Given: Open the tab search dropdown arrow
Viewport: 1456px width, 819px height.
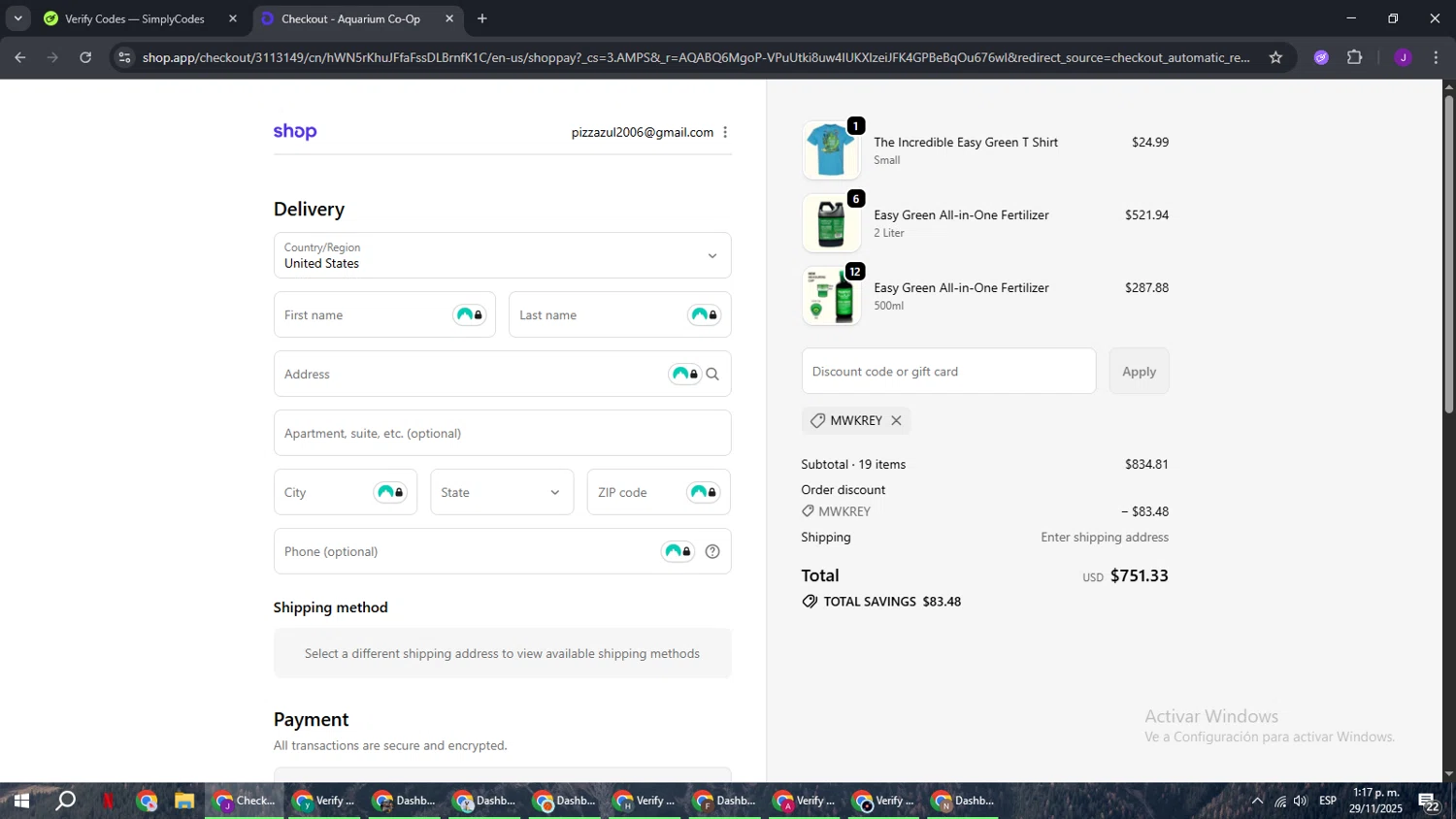Looking at the screenshot, I should (x=17, y=18).
